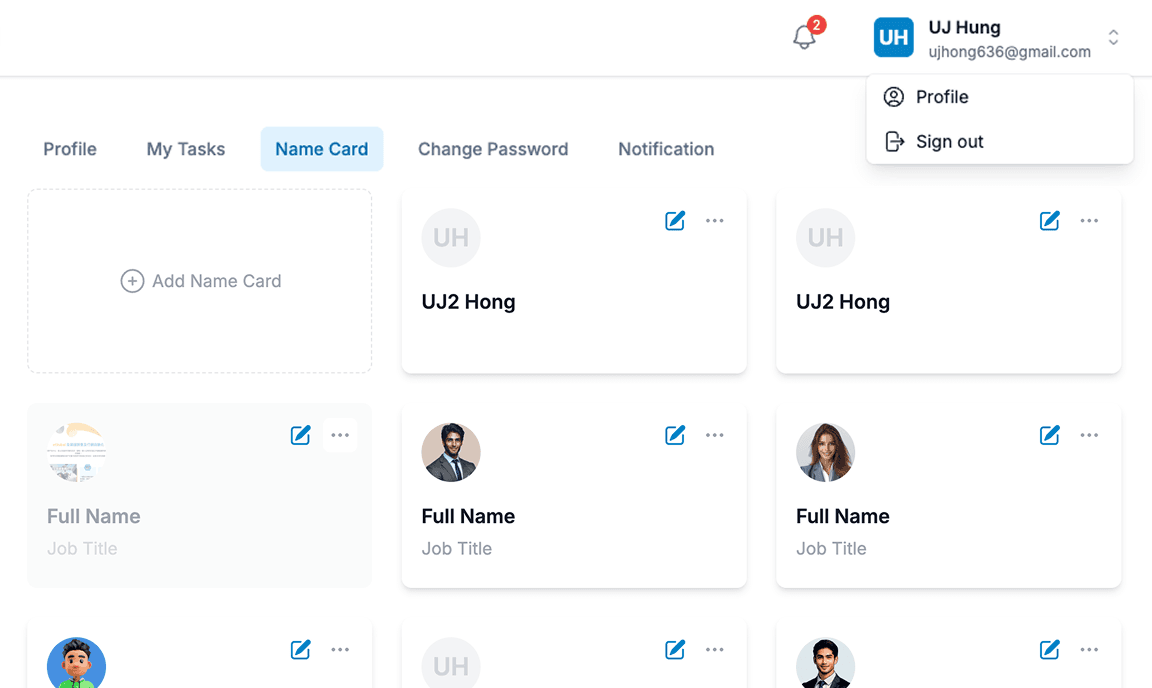Go to the Change Password tab

[x=493, y=149]
